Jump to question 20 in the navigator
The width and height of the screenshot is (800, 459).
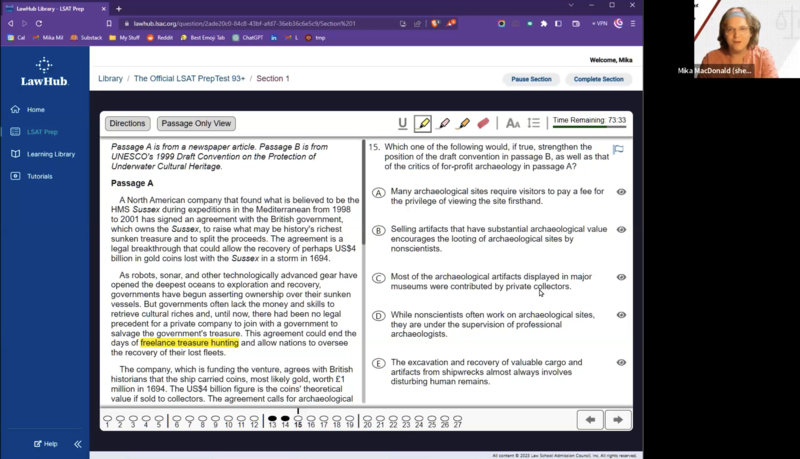[368, 421]
